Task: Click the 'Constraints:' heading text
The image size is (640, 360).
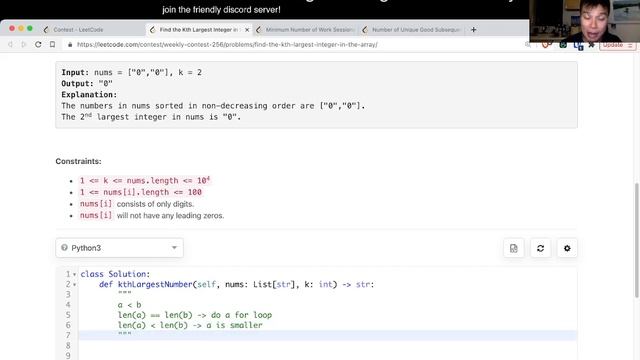Action: (78, 161)
